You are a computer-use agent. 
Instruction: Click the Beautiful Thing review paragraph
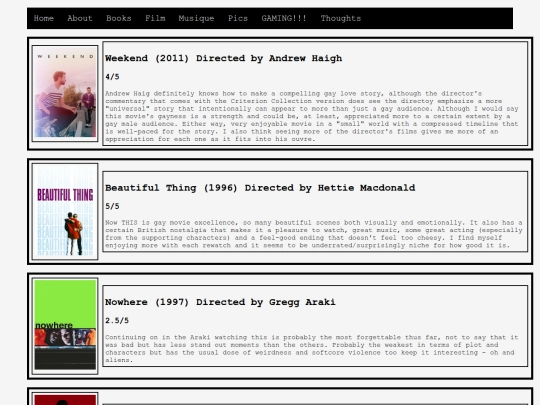tap(314, 234)
